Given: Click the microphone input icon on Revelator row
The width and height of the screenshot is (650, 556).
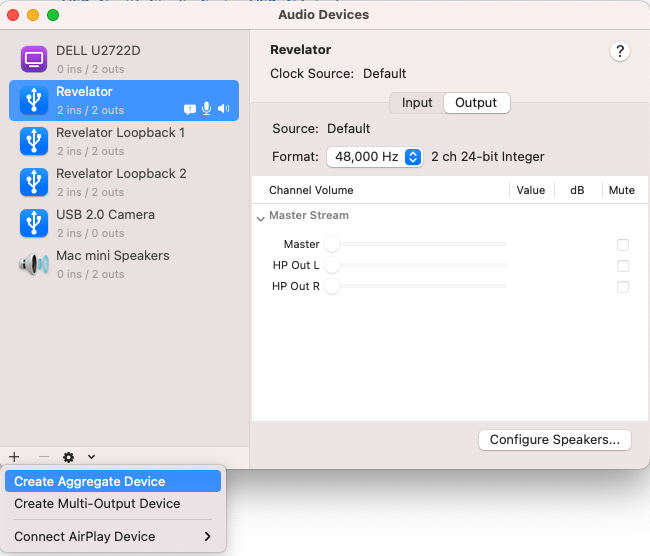Looking at the screenshot, I should pos(206,109).
